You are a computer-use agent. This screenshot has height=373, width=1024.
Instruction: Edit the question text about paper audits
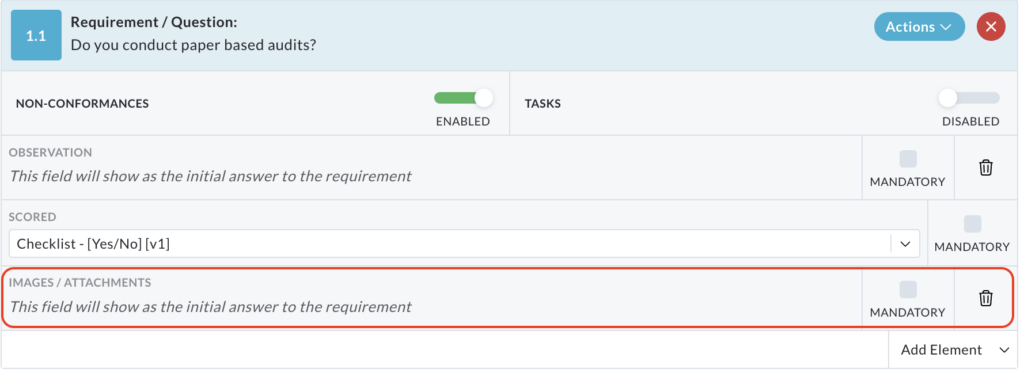click(x=193, y=46)
